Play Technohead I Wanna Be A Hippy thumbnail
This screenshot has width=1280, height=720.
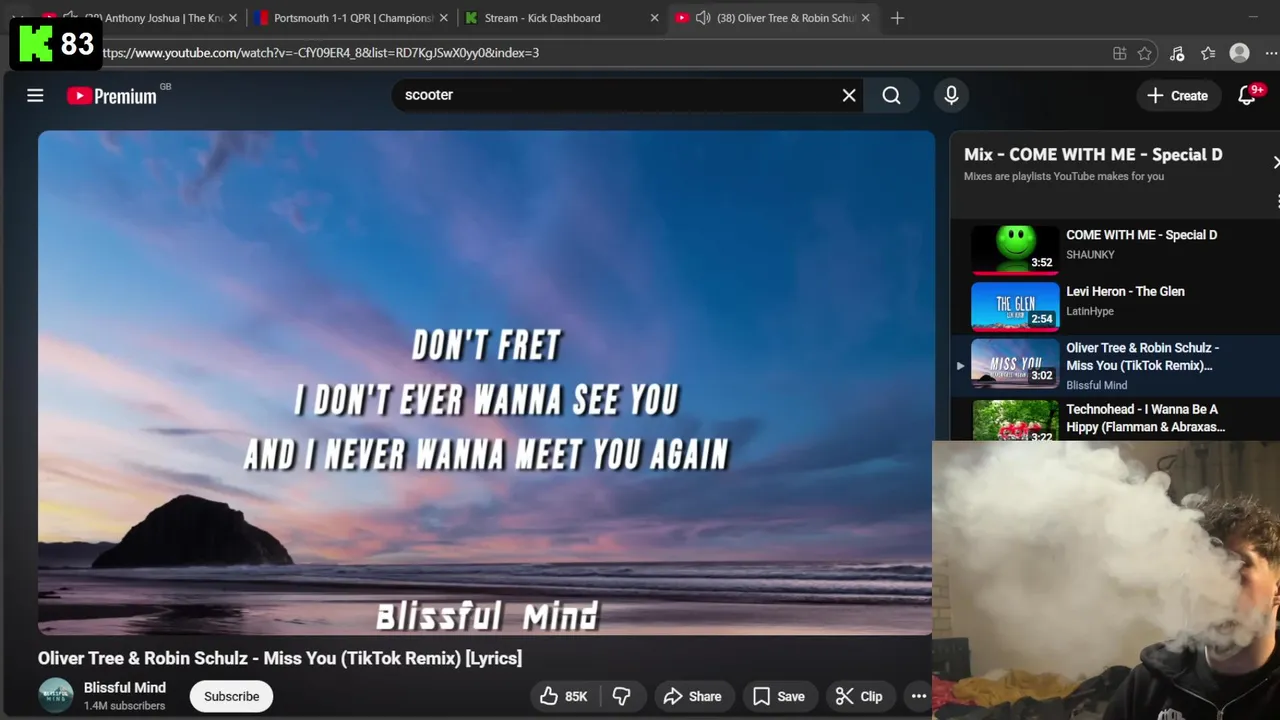(1015, 420)
